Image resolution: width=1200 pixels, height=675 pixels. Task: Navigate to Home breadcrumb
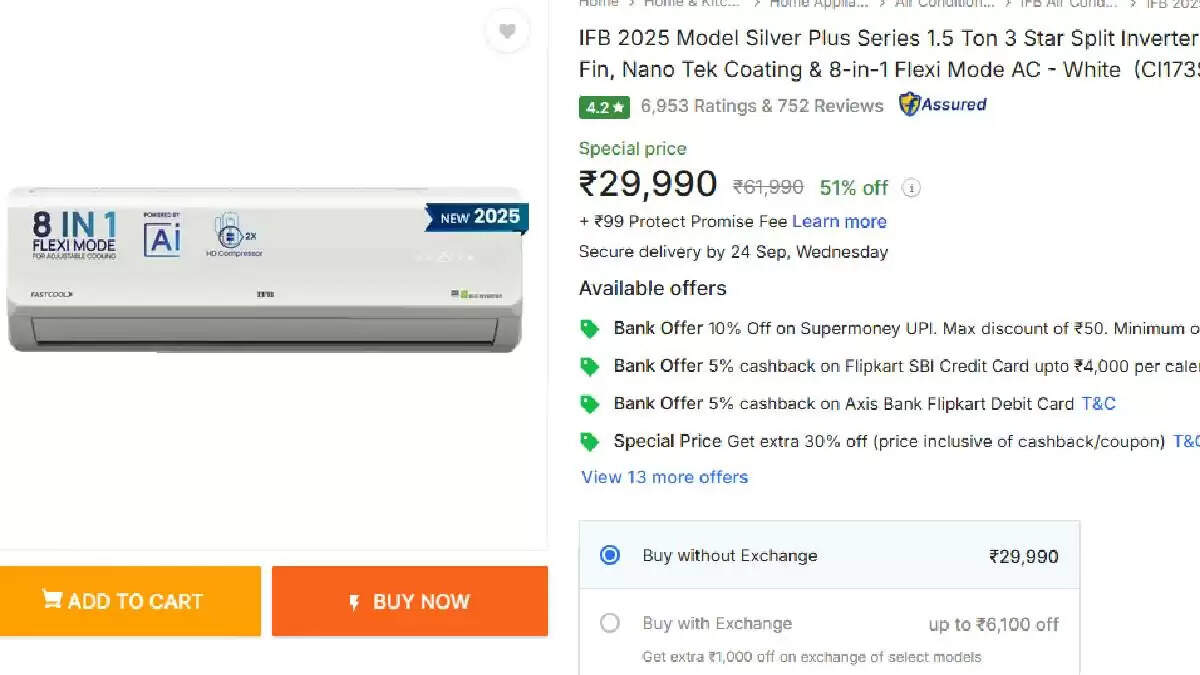pyautogui.click(x=597, y=4)
